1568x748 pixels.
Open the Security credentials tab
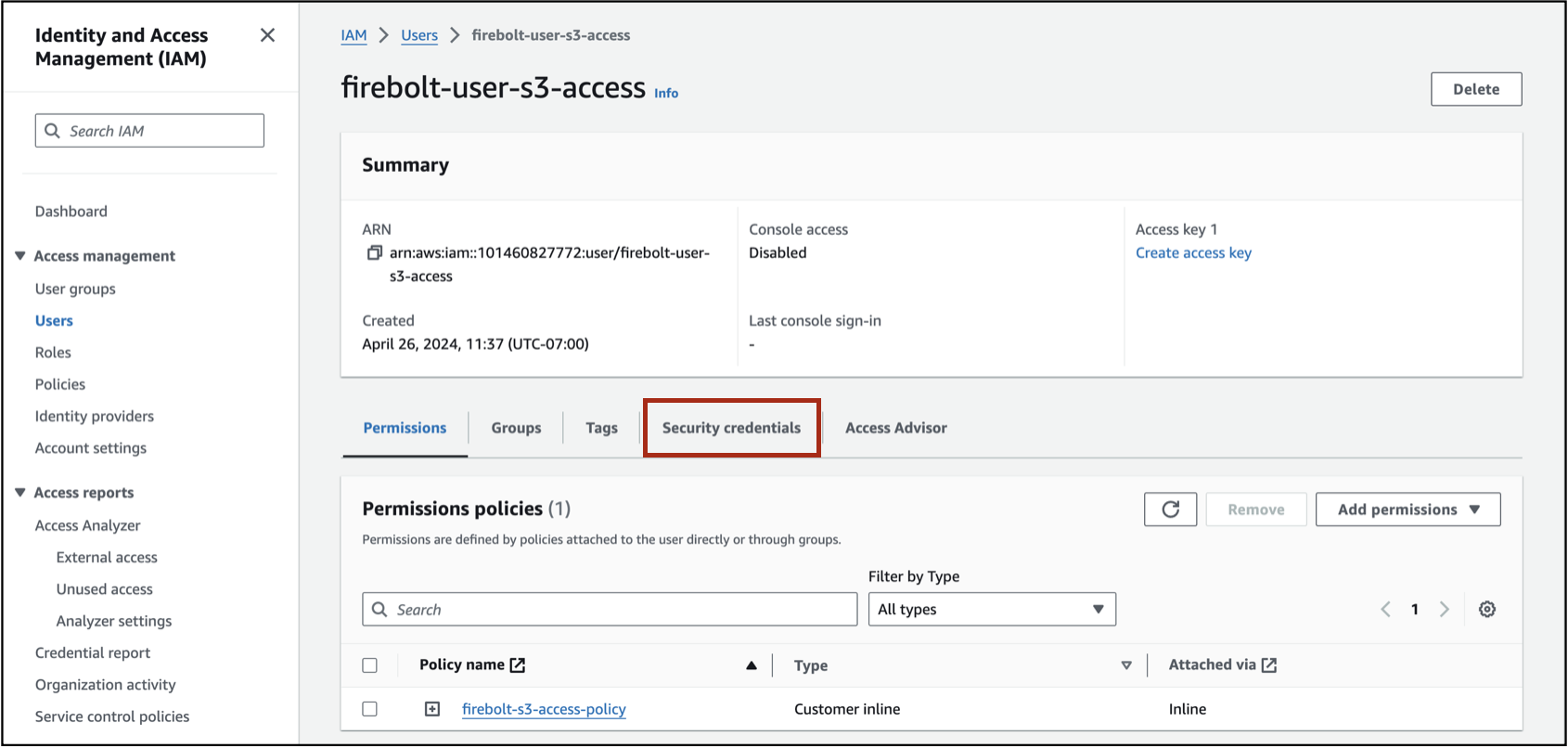click(731, 428)
